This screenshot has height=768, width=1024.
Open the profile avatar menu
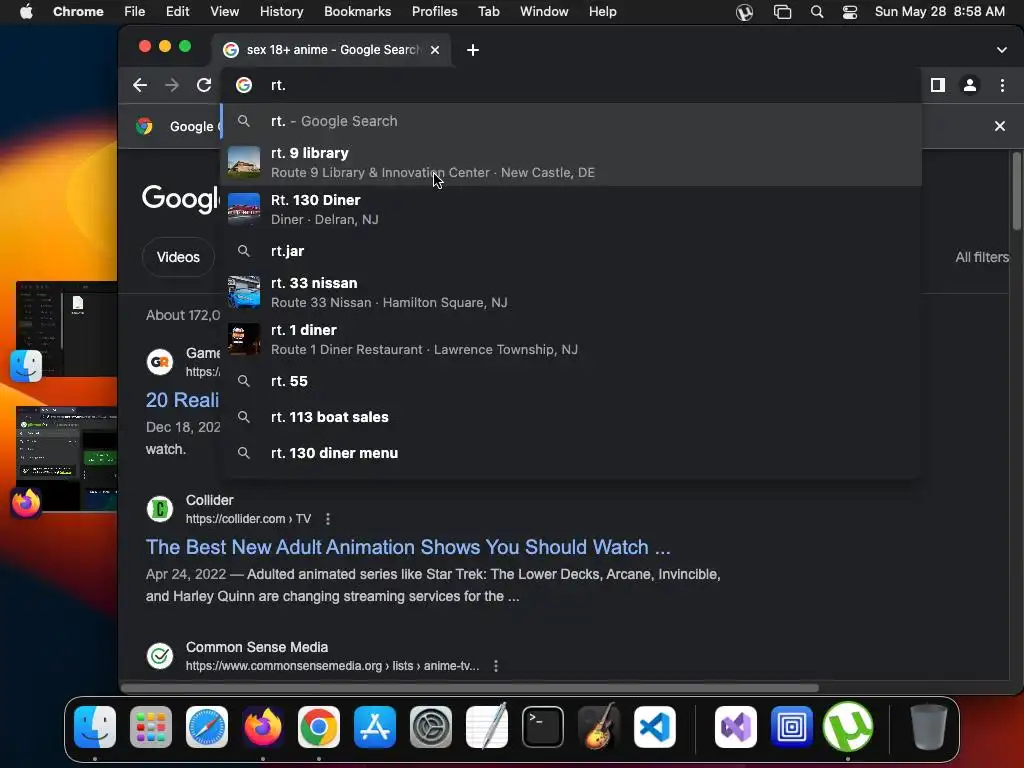[970, 85]
